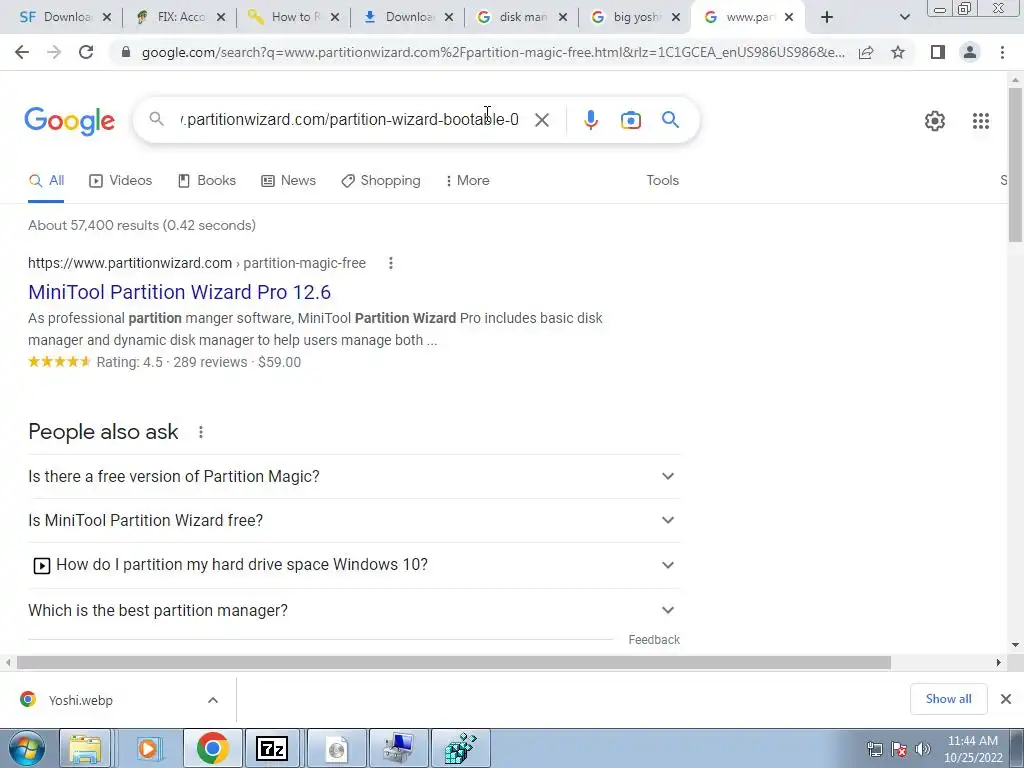The width and height of the screenshot is (1024, 768).
Task: Show all downloads
Action: point(948,699)
